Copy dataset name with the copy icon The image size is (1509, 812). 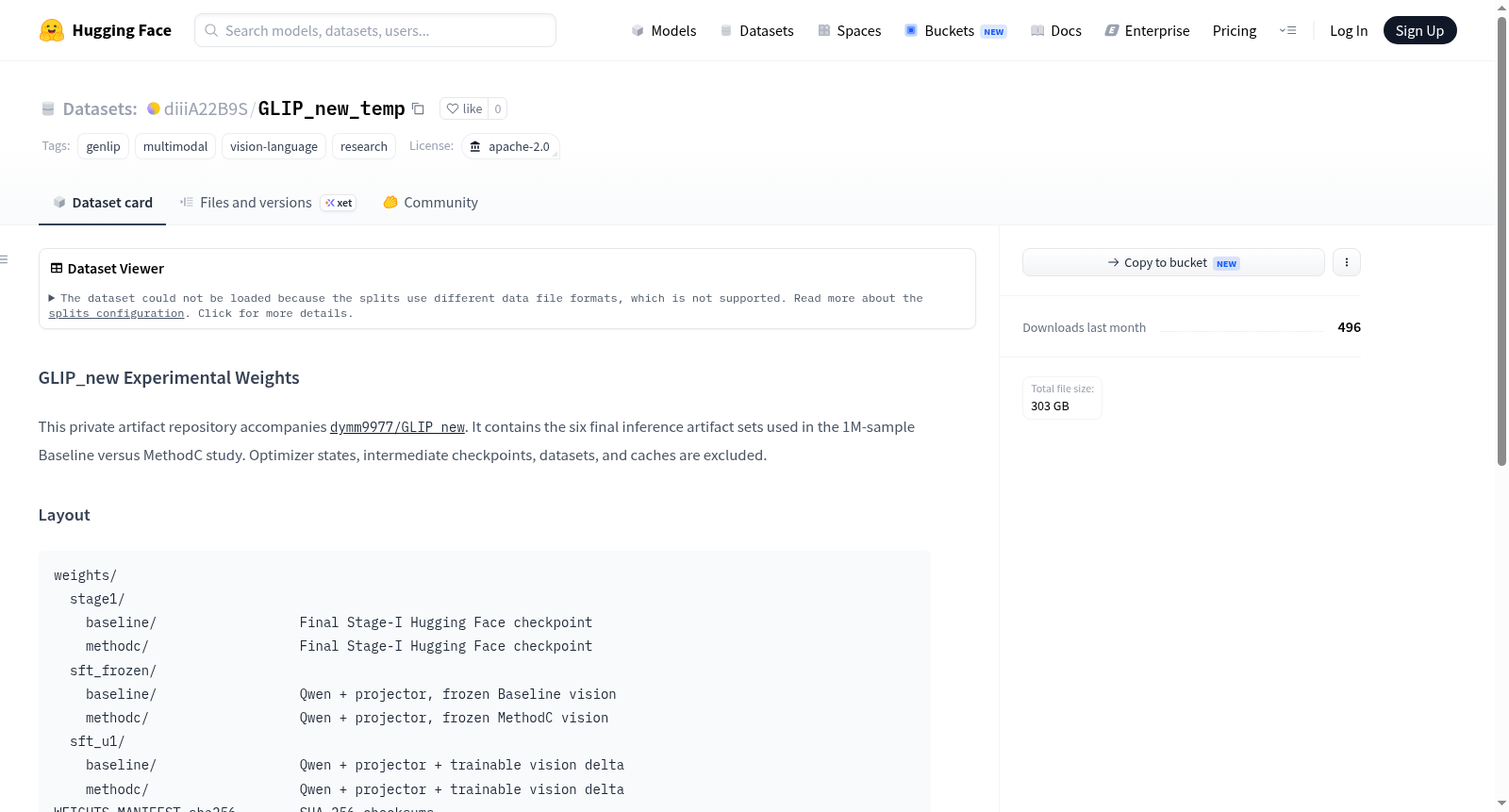418,108
